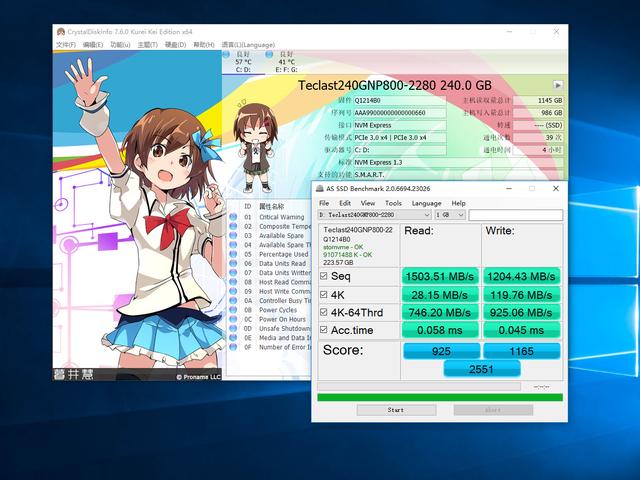The width and height of the screenshot is (640, 480).
Task: Open the Tools menu in AS SSD Benchmark
Action: coord(393,203)
